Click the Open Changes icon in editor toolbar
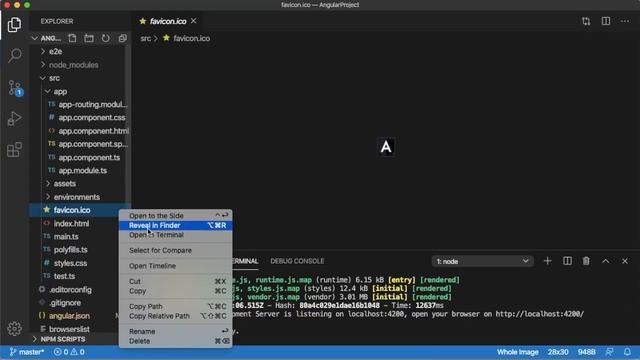 (x=586, y=21)
